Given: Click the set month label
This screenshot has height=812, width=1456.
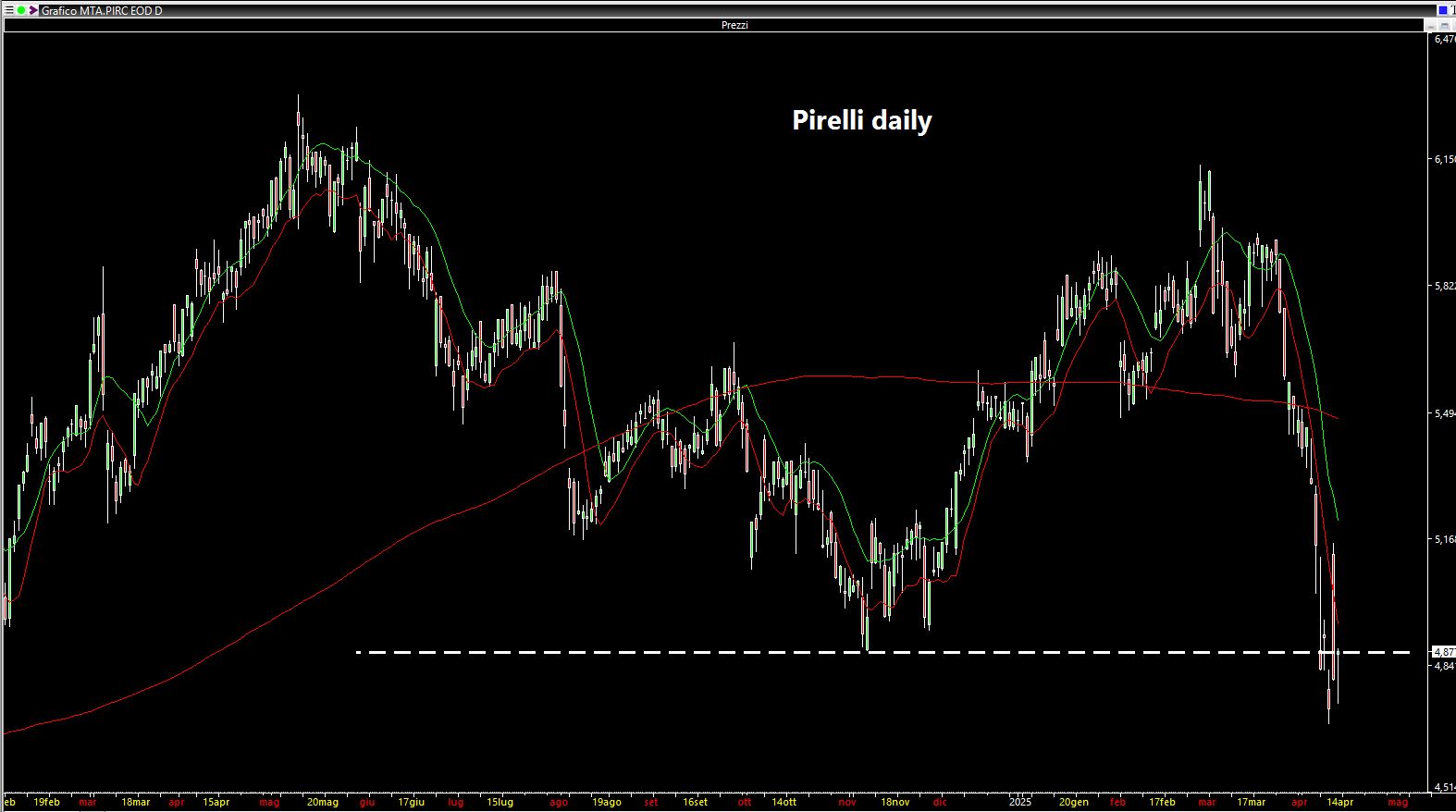Looking at the screenshot, I should (x=651, y=802).
